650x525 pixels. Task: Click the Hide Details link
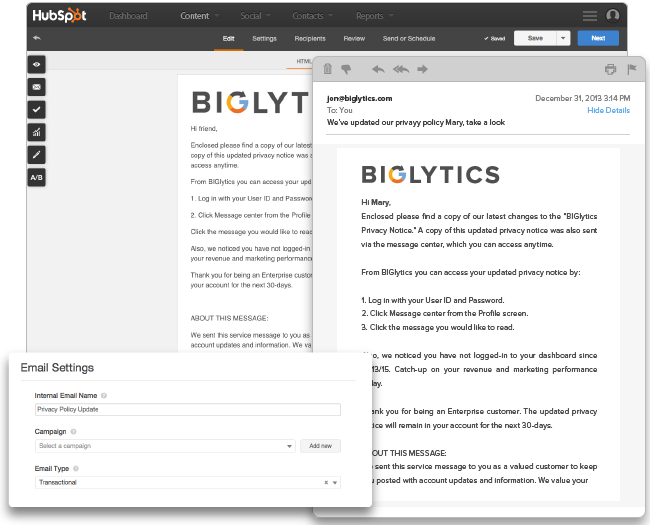(x=608, y=110)
